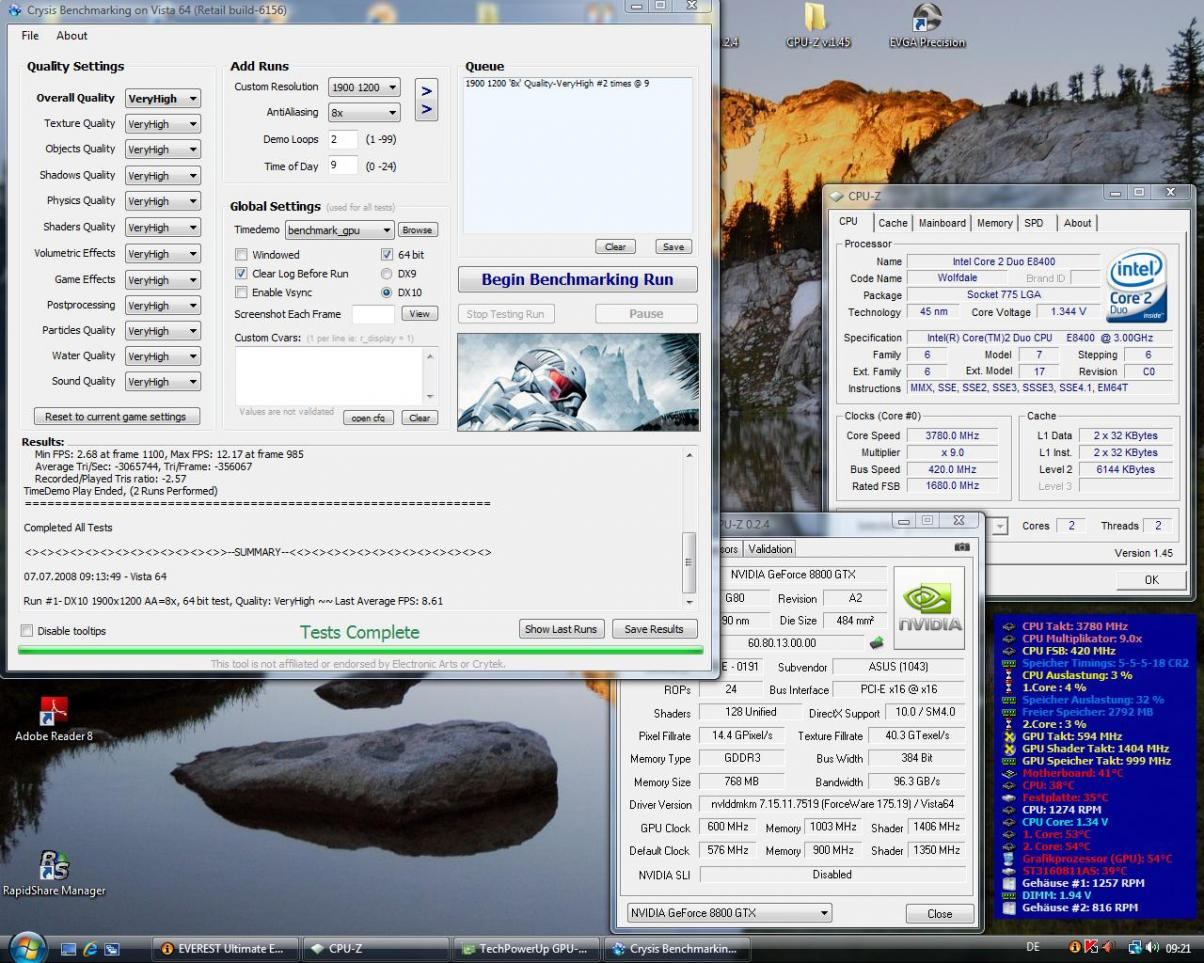
Task: Open the File menu
Action: (30, 36)
